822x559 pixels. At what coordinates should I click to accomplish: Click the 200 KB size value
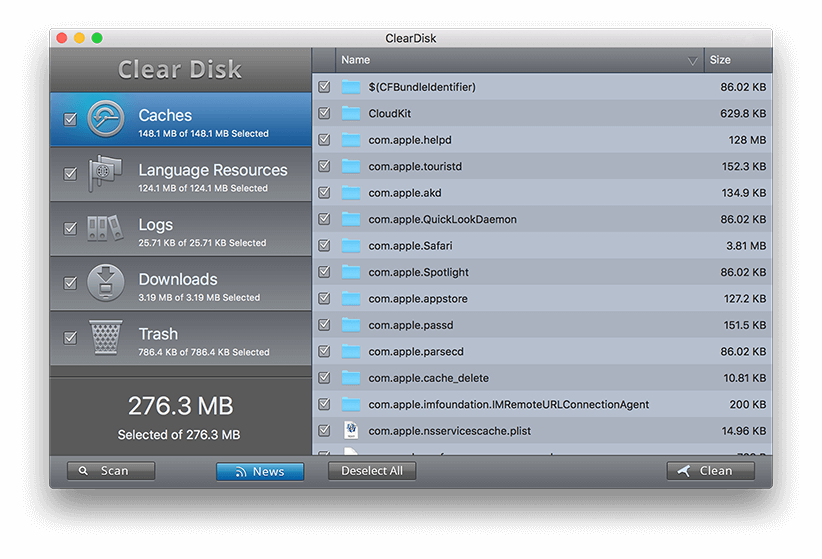pyautogui.click(x=748, y=404)
